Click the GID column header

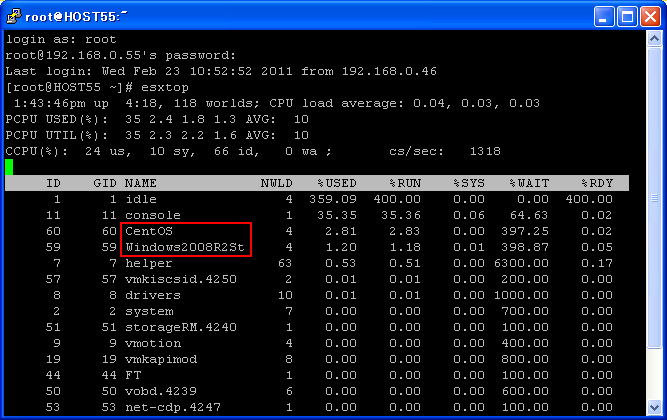click(x=105, y=183)
